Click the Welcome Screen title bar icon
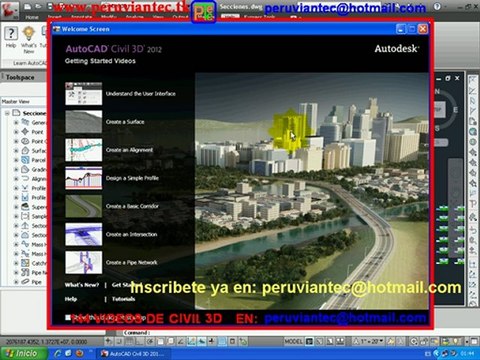This screenshot has height=360, width=480. 56,29
